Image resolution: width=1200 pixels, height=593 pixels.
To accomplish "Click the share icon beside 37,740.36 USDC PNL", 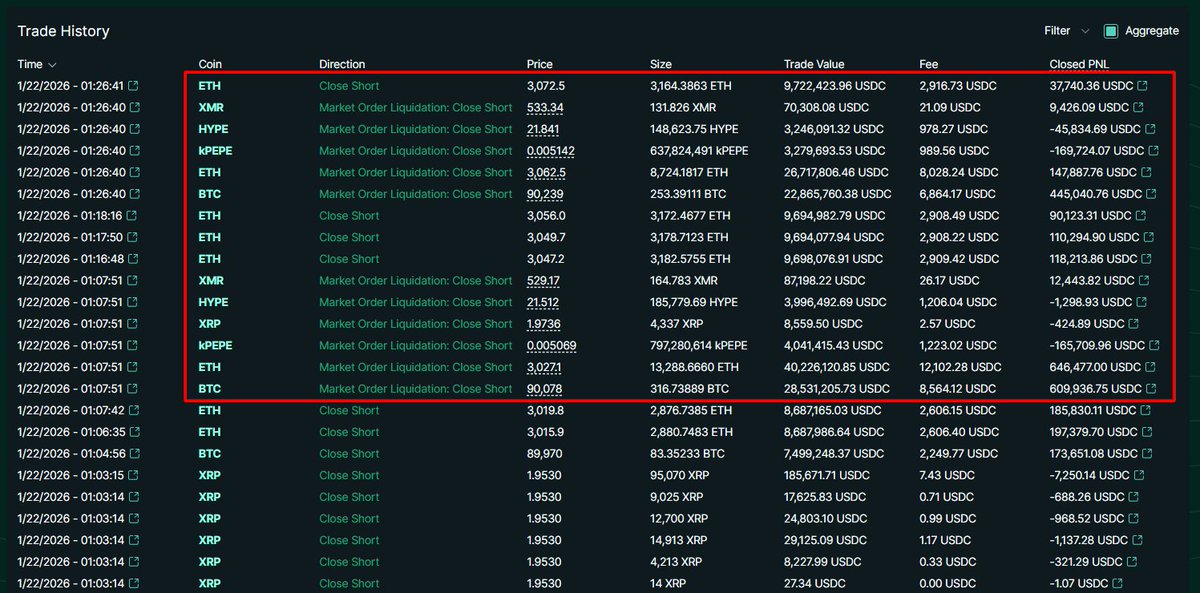I will (x=1143, y=86).
